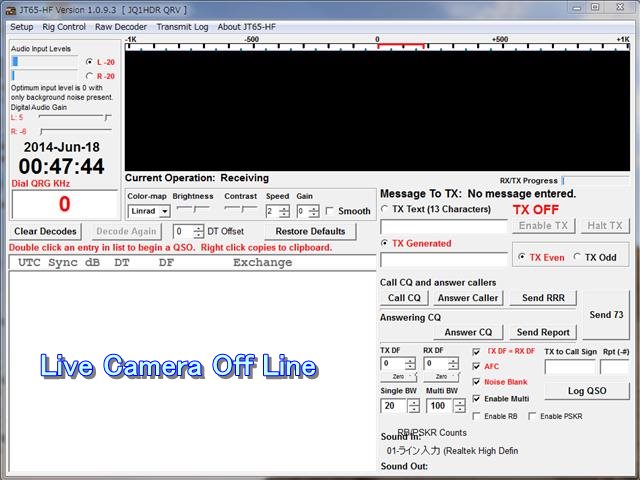Click the DT Offset spinner arrows
Viewport: 640px width, 480px height.
coord(198,231)
